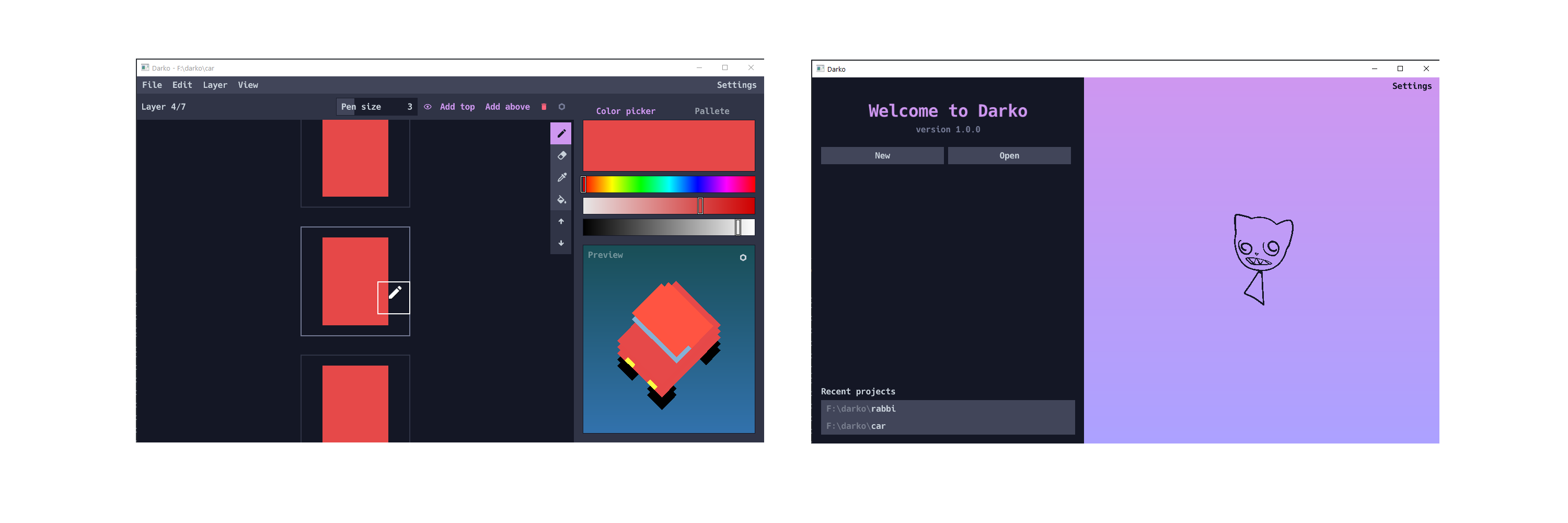Open layer settings gear next to trash
The height and width of the screenshot is (523, 1568).
(x=561, y=107)
